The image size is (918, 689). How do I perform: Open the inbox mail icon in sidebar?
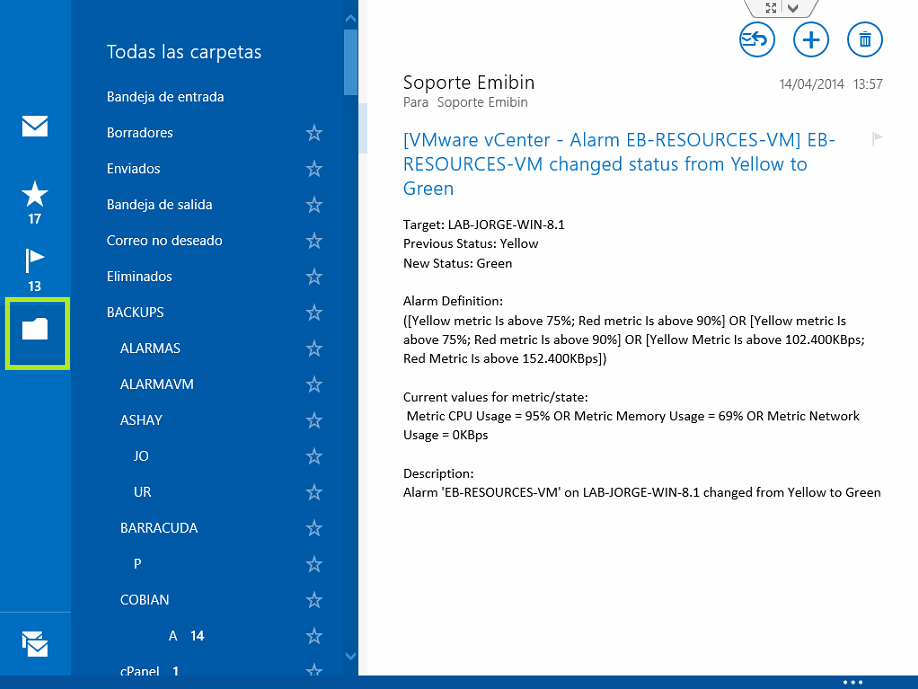point(35,126)
